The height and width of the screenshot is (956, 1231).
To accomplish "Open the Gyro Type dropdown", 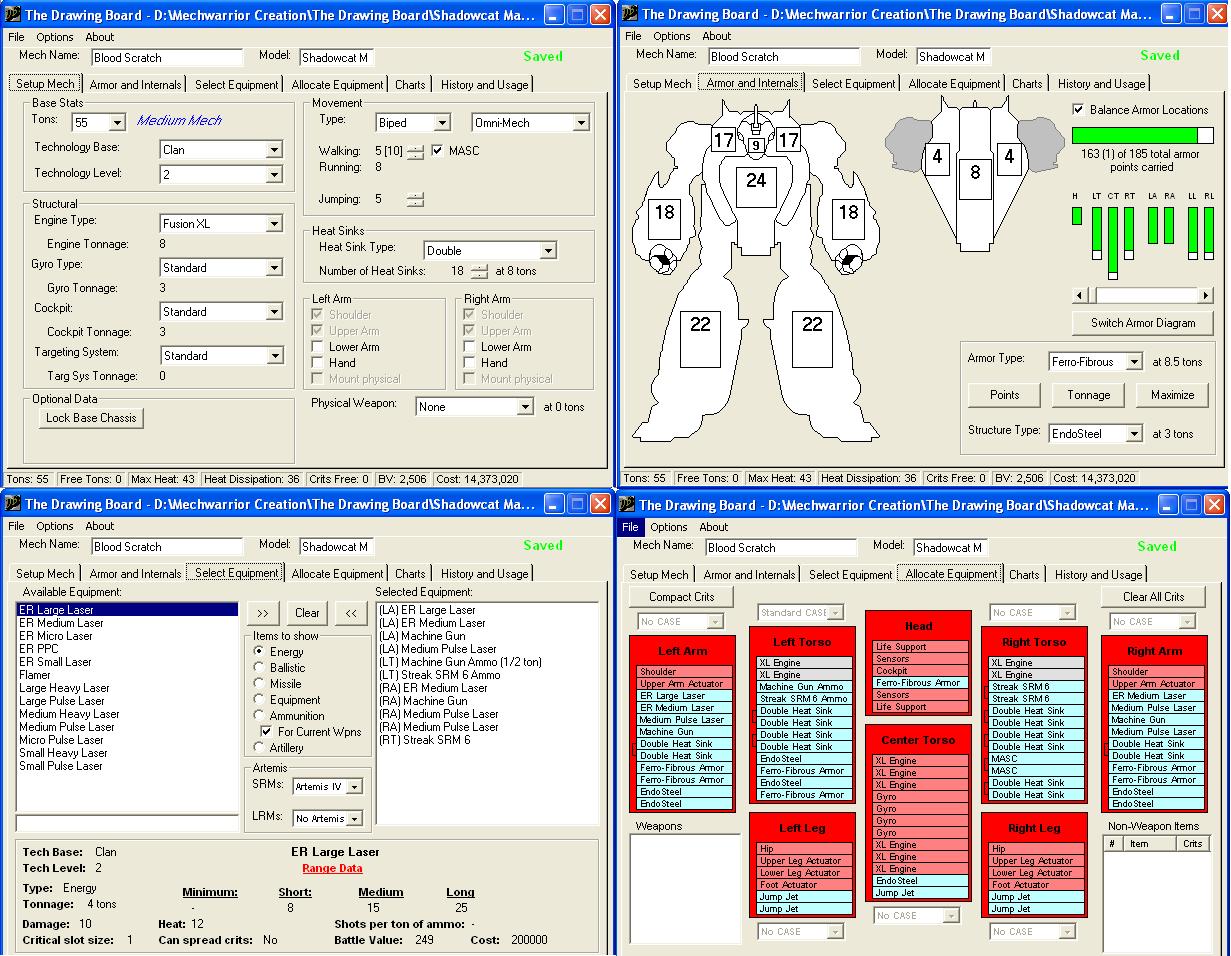I will 274,268.
